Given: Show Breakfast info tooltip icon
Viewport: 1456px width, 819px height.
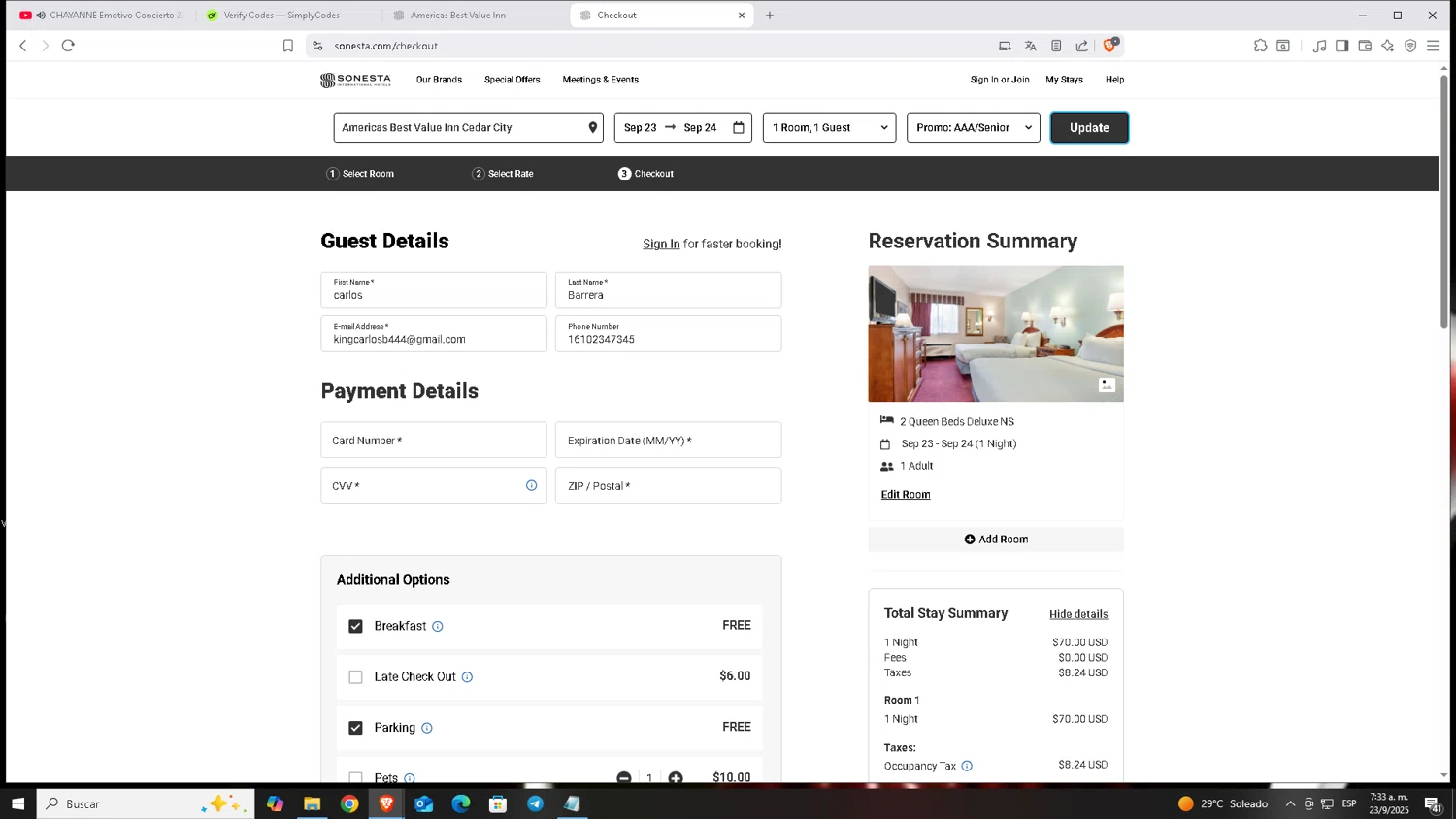Looking at the screenshot, I should 438,626.
